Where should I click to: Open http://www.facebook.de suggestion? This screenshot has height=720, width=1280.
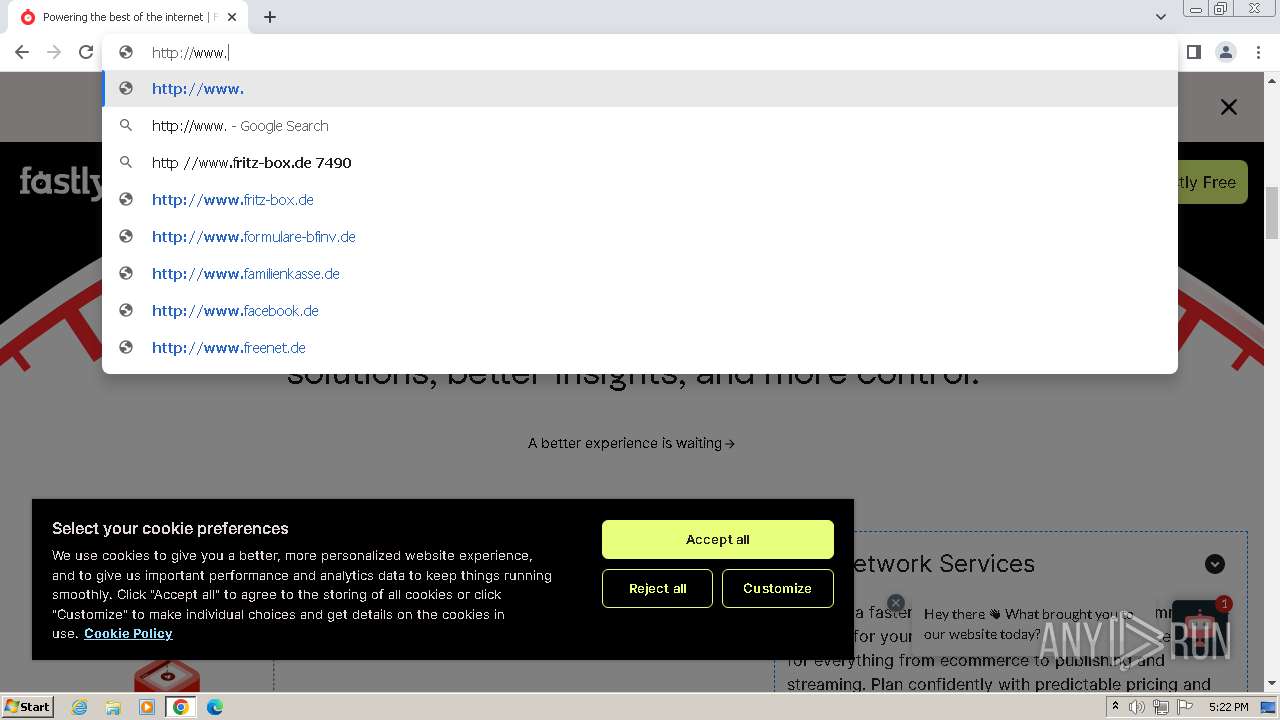tap(640, 311)
